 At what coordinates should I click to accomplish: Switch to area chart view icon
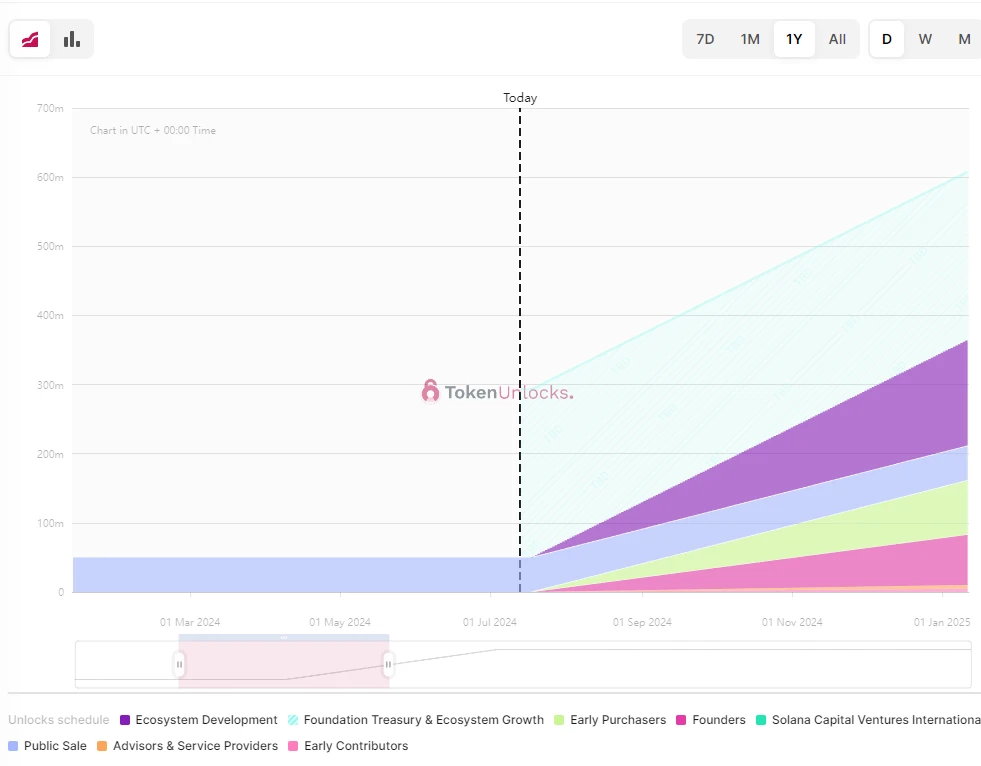tap(30, 39)
